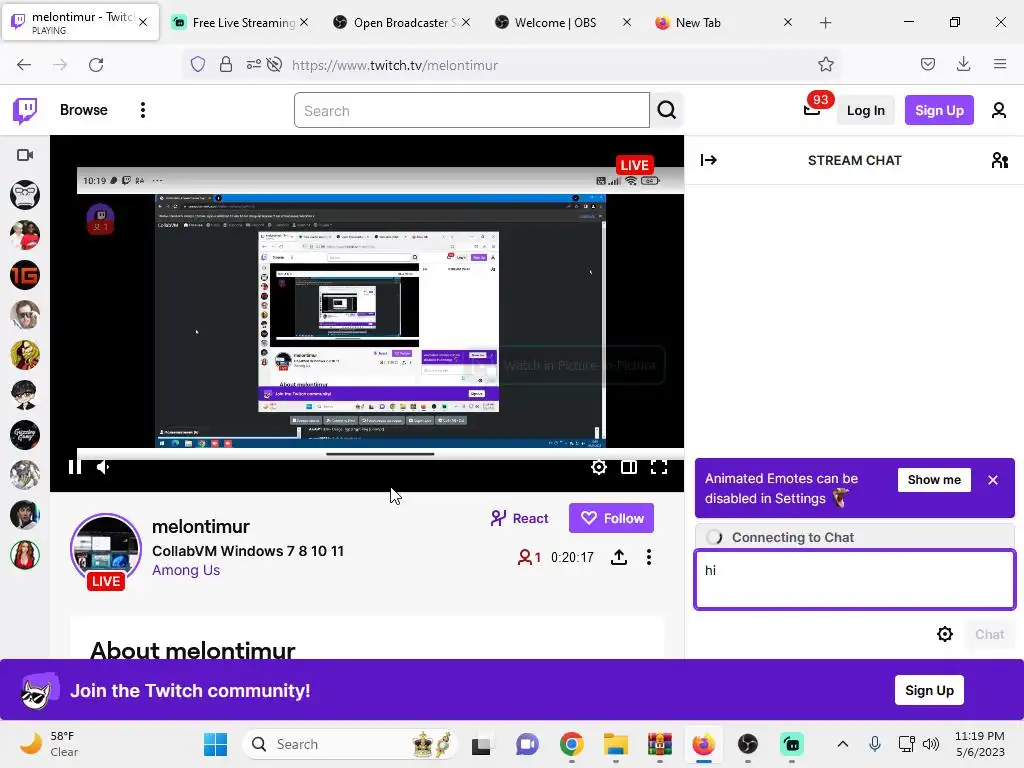This screenshot has width=1024, height=768.
Task: Open the red-haired channel avatar in sidebar
Action: [x=25, y=555]
